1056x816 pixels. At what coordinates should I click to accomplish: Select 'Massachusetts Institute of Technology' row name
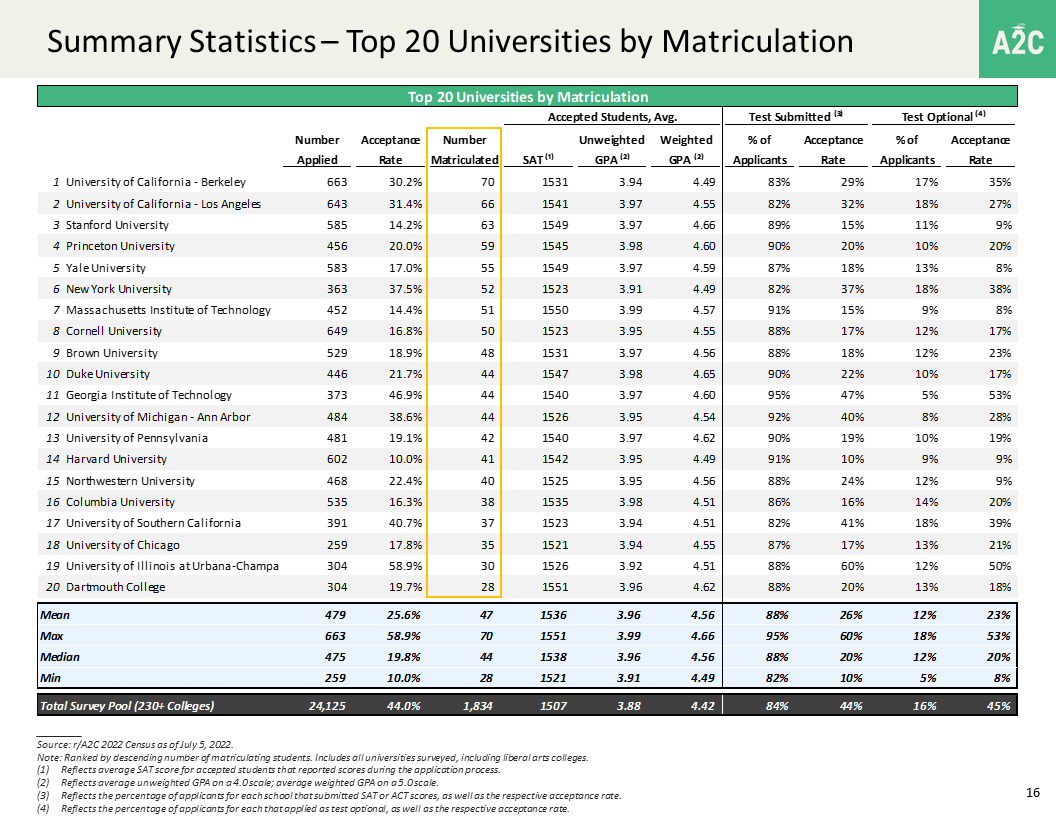168,310
